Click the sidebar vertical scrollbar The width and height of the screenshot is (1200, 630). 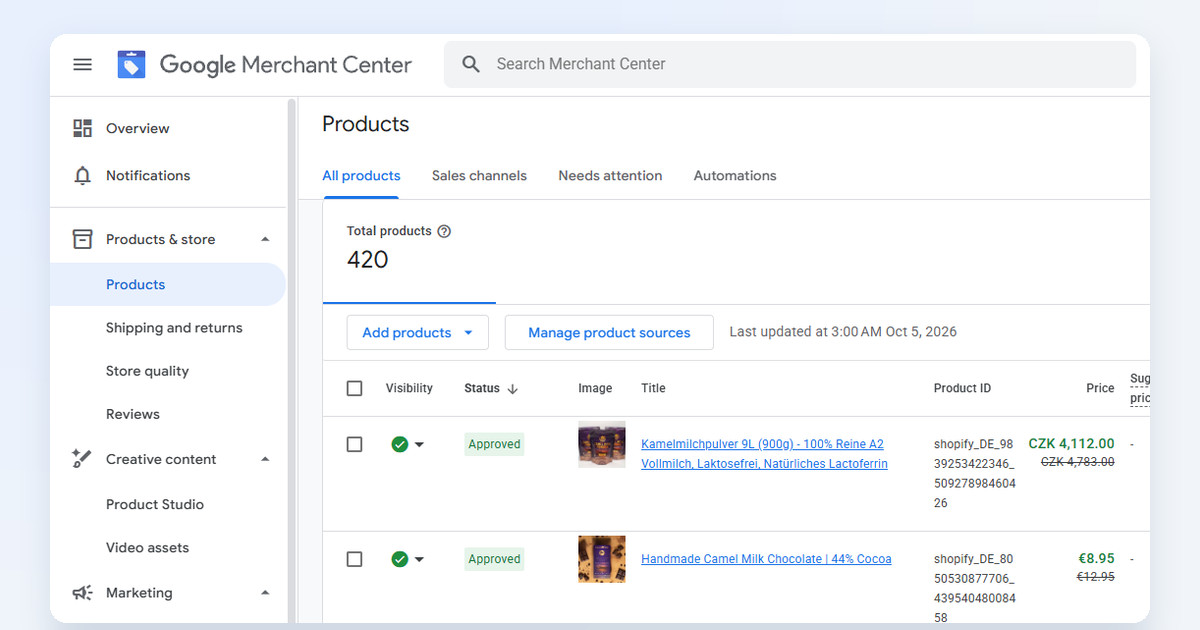pos(292,360)
